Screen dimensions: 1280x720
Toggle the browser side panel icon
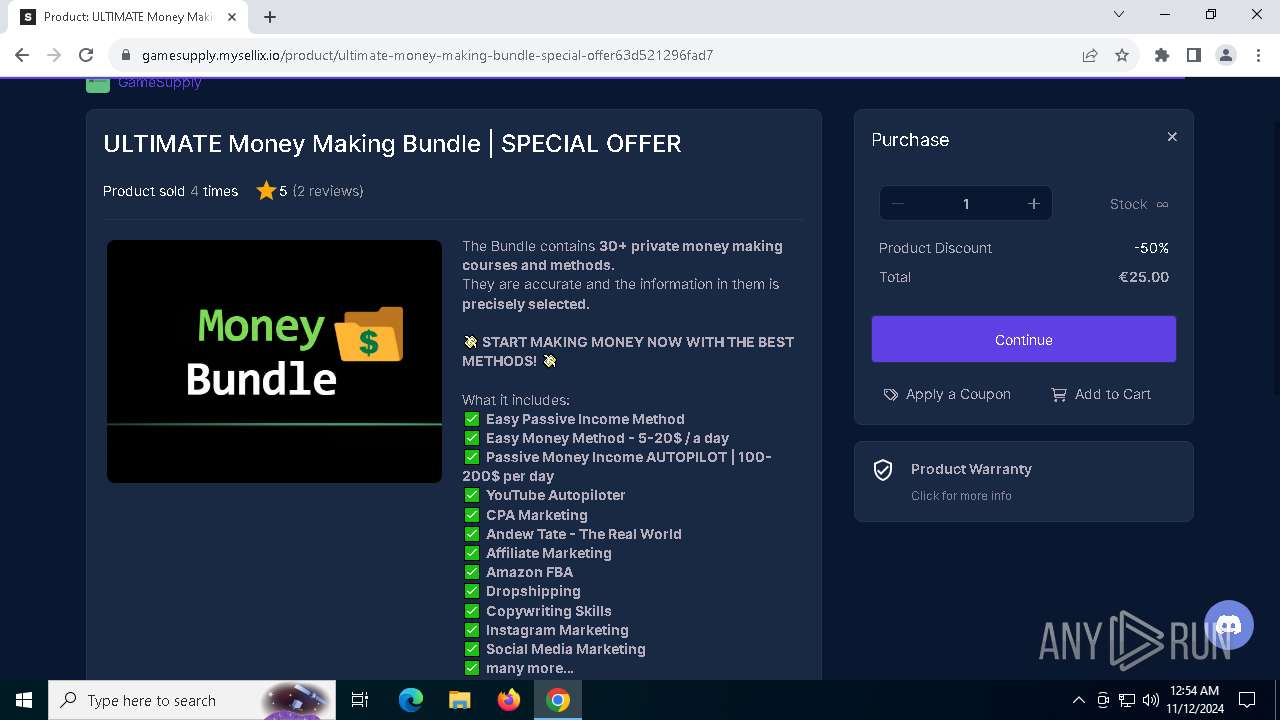(x=1194, y=55)
